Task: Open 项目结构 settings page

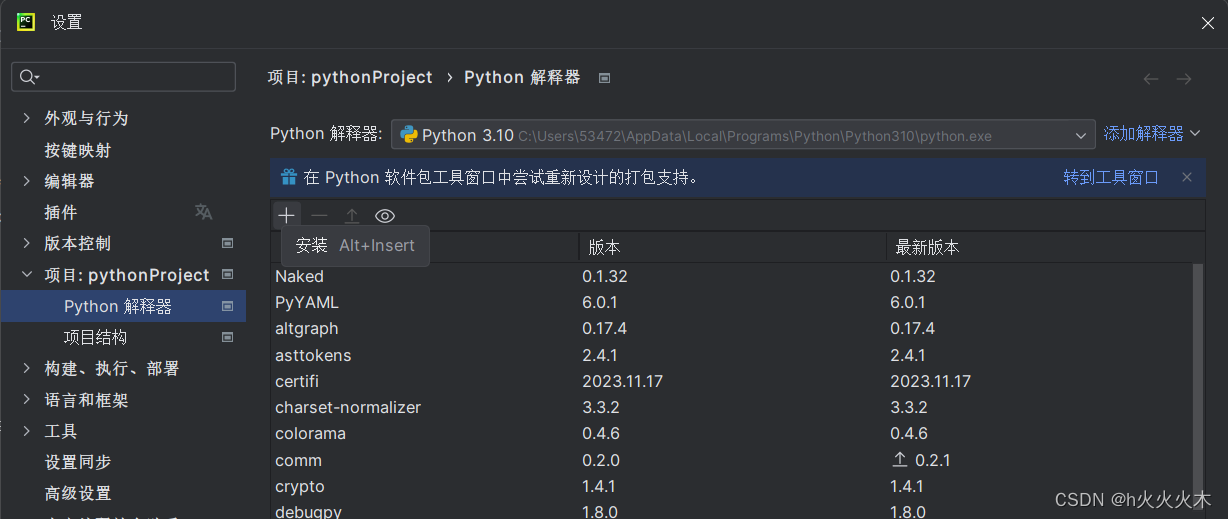Action: (x=95, y=337)
